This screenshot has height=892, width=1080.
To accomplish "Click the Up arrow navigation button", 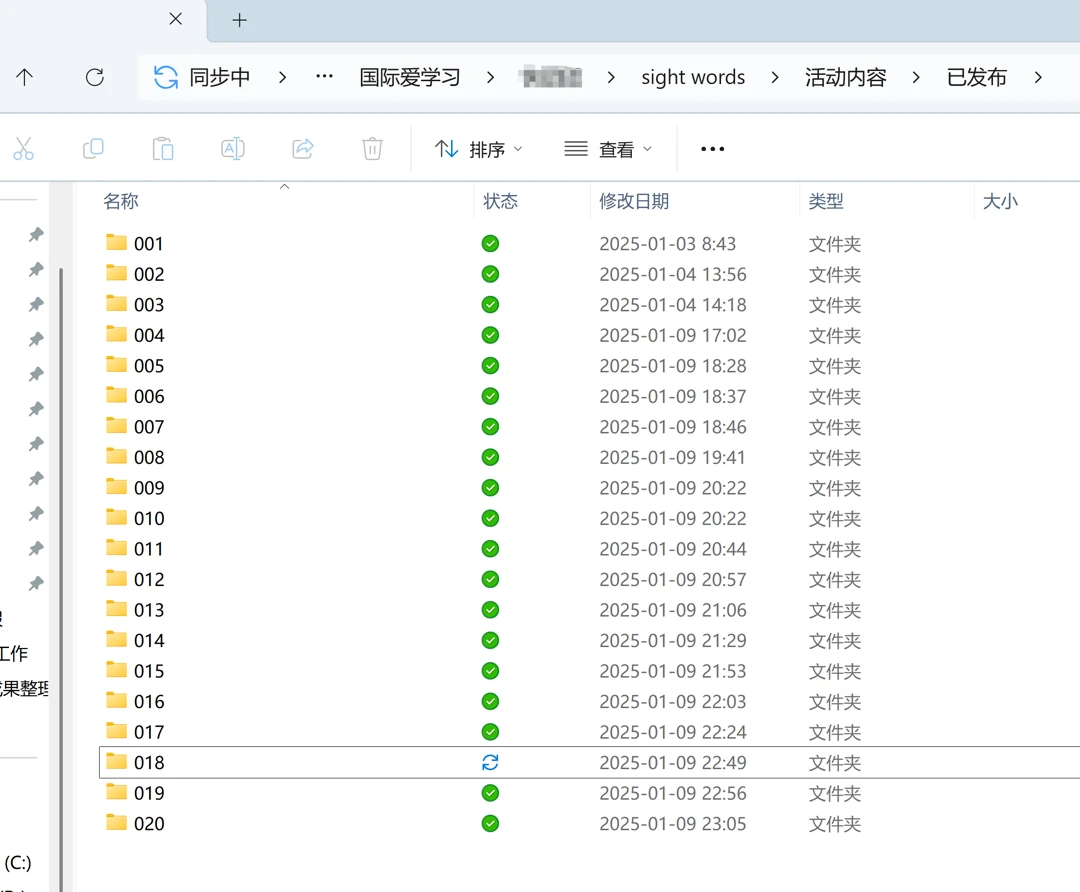I will 24,77.
